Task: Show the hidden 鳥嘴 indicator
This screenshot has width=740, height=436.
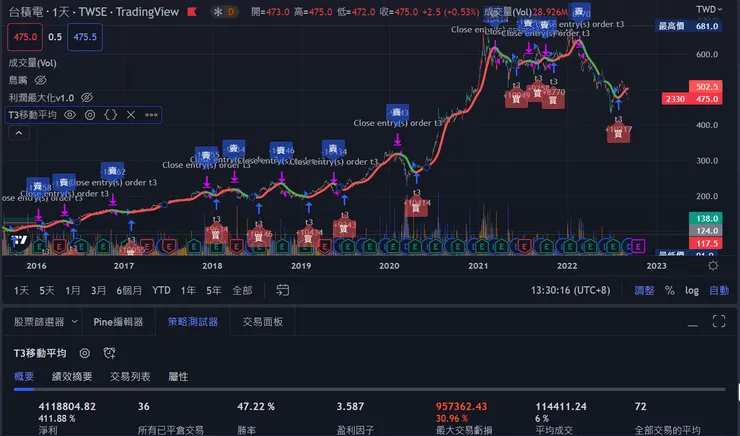Action: coord(41,80)
